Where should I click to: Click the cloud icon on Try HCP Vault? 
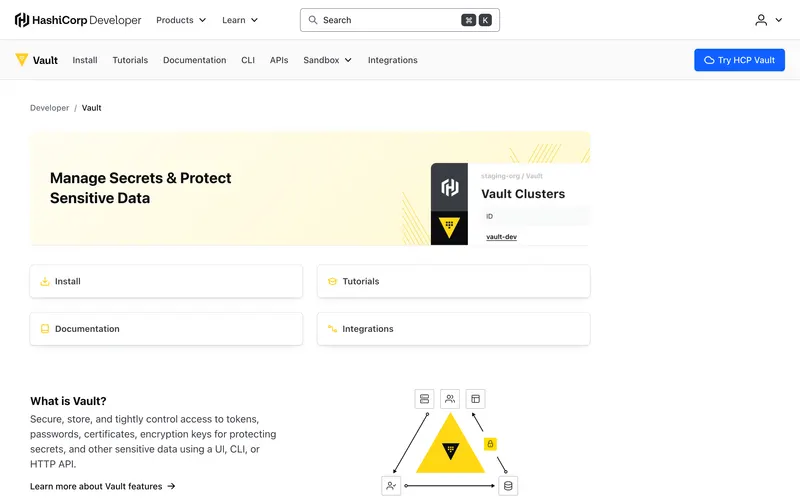point(709,60)
